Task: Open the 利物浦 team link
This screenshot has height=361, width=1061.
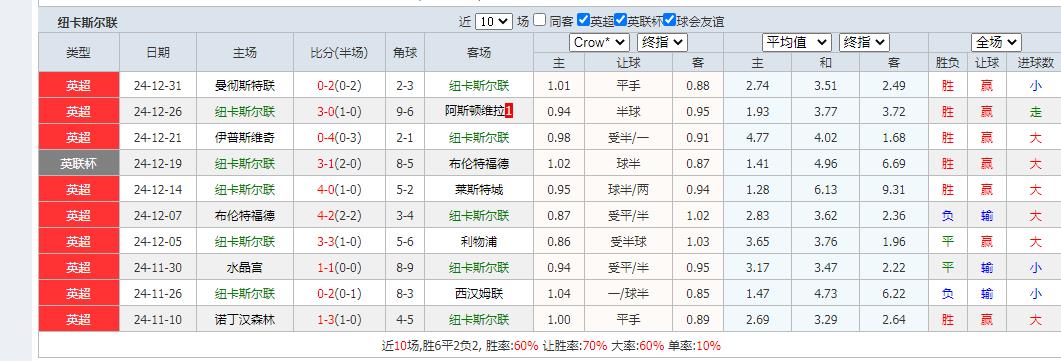Action: pos(478,242)
